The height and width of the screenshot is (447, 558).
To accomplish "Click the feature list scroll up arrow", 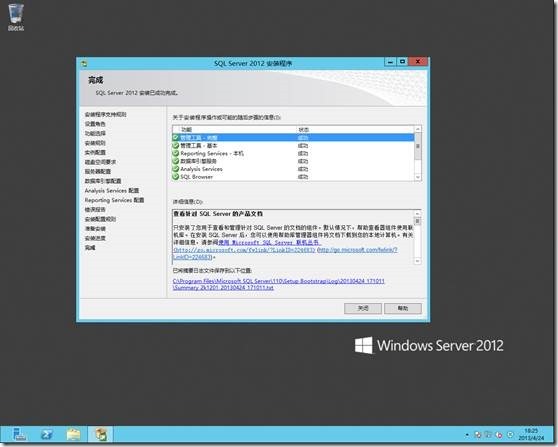I will click(418, 129).
